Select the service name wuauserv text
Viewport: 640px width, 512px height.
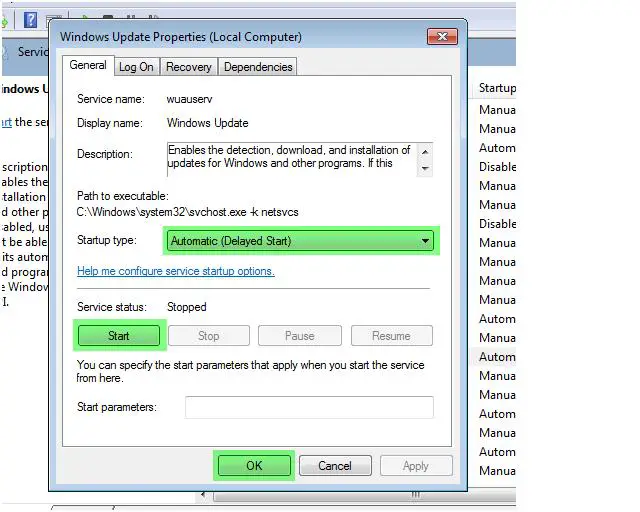189,99
